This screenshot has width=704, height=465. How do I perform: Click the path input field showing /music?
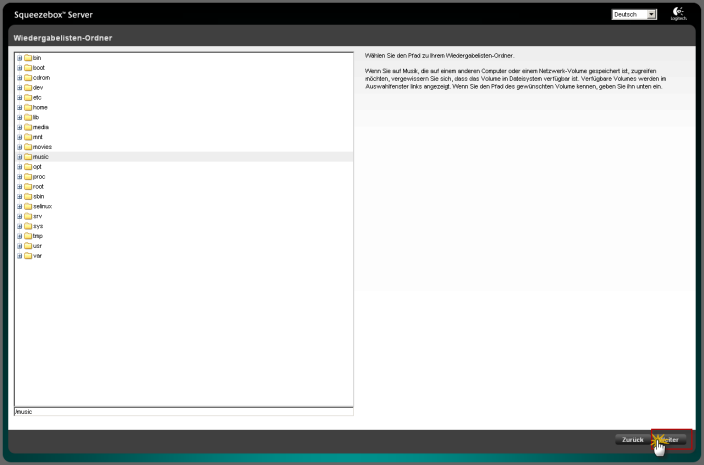click(183, 411)
